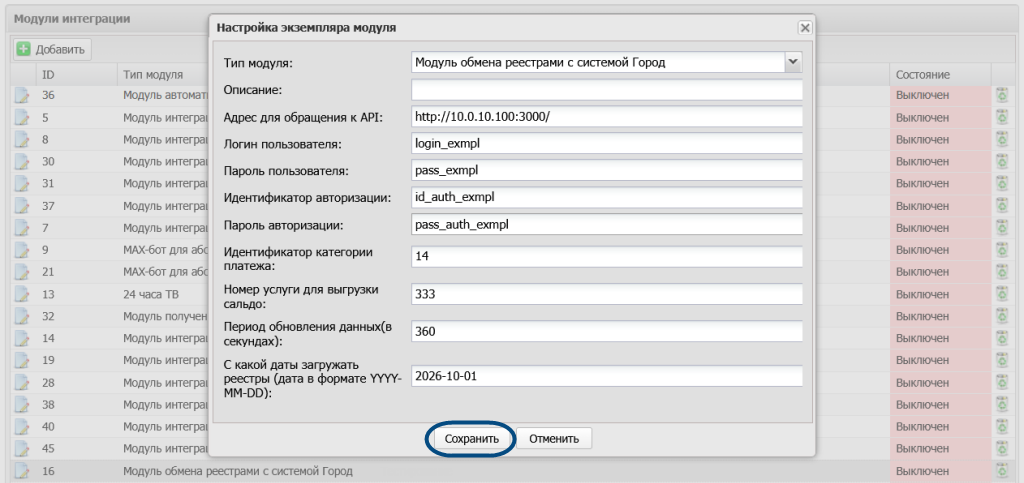This screenshot has height=483, width=1024.
Task: Delete icon for row ID 13
Action: point(1000,294)
